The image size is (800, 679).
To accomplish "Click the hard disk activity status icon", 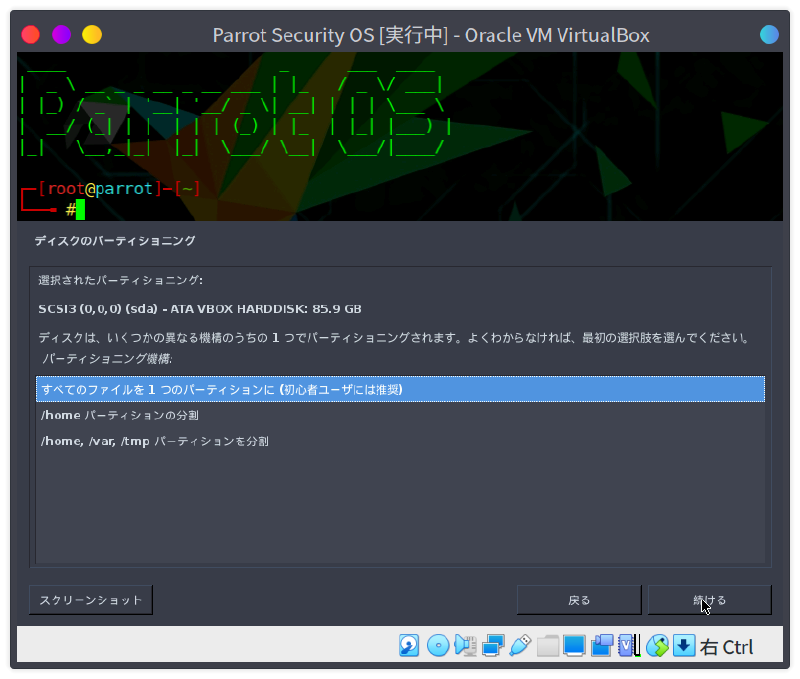I will [409, 645].
